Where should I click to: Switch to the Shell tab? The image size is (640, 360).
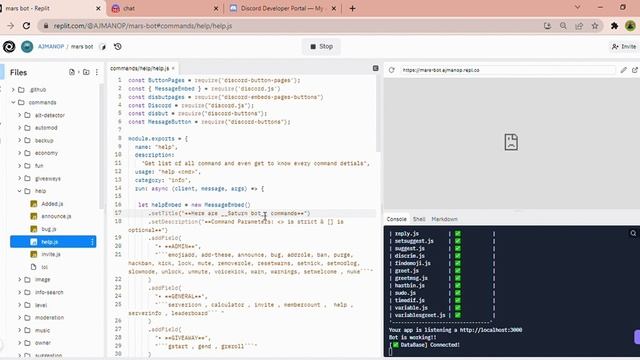point(419,219)
